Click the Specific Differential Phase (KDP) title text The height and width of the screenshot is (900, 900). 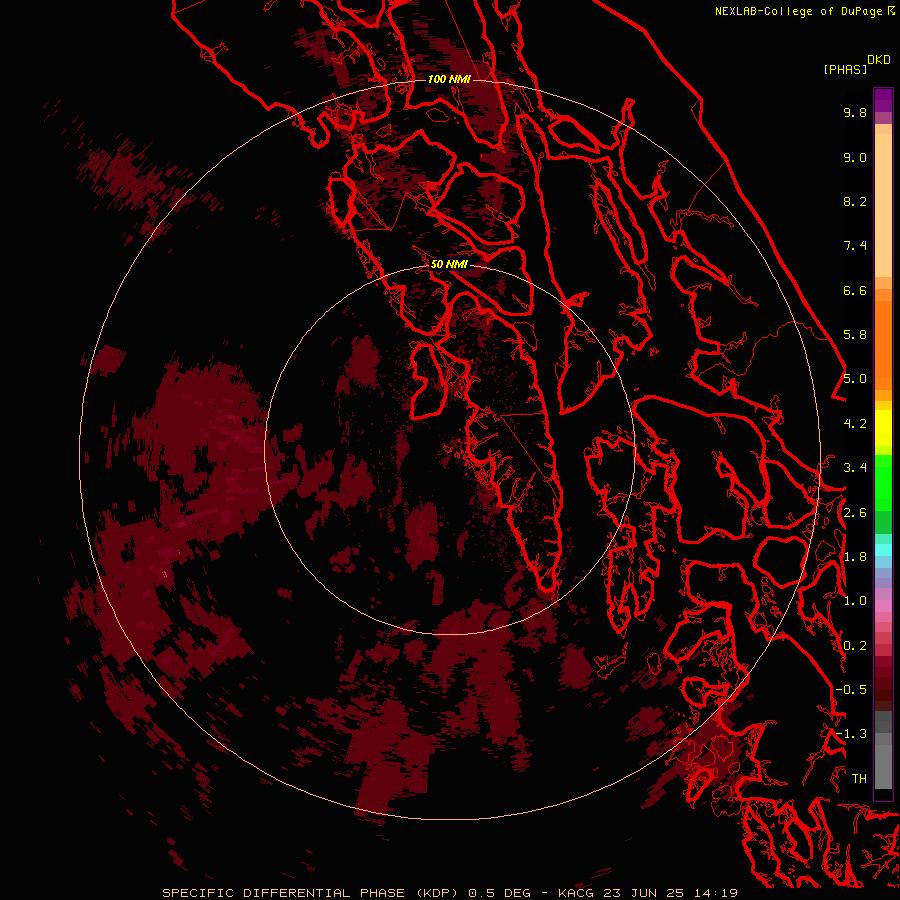click(311, 893)
